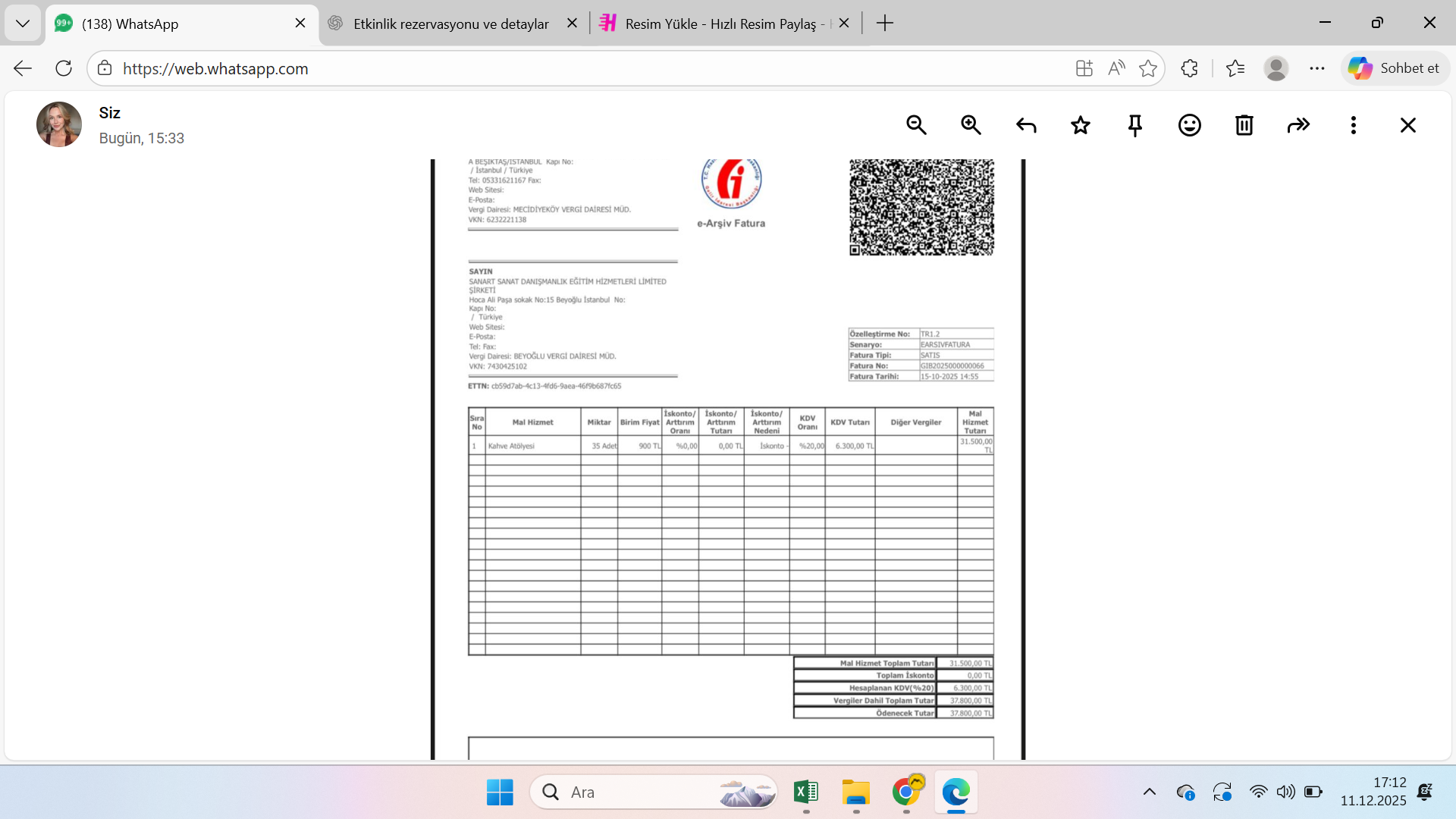Image resolution: width=1456 pixels, height=819 pixels.
Task: Open Read aloud in address bar
Action: click(1116, 68)
